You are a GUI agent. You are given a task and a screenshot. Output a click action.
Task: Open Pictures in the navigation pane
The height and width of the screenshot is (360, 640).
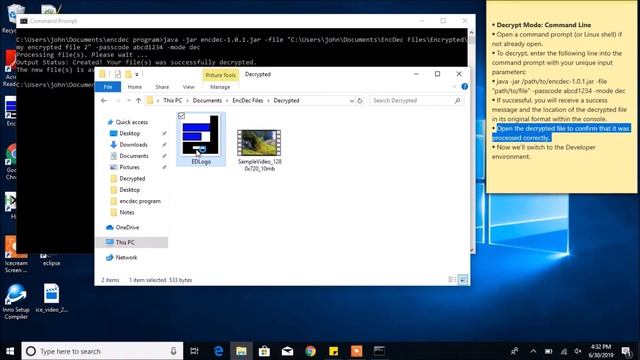coord(129,167)
